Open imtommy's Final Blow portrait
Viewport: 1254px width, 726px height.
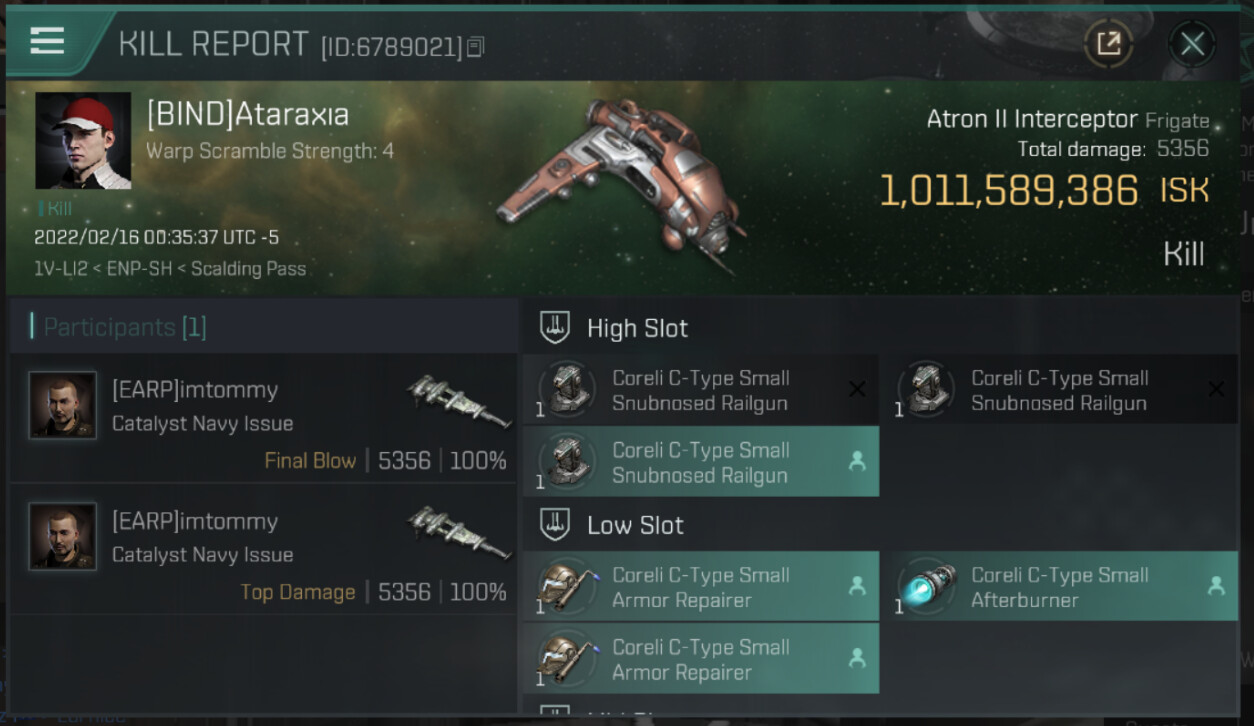click(x=63, y=405)
